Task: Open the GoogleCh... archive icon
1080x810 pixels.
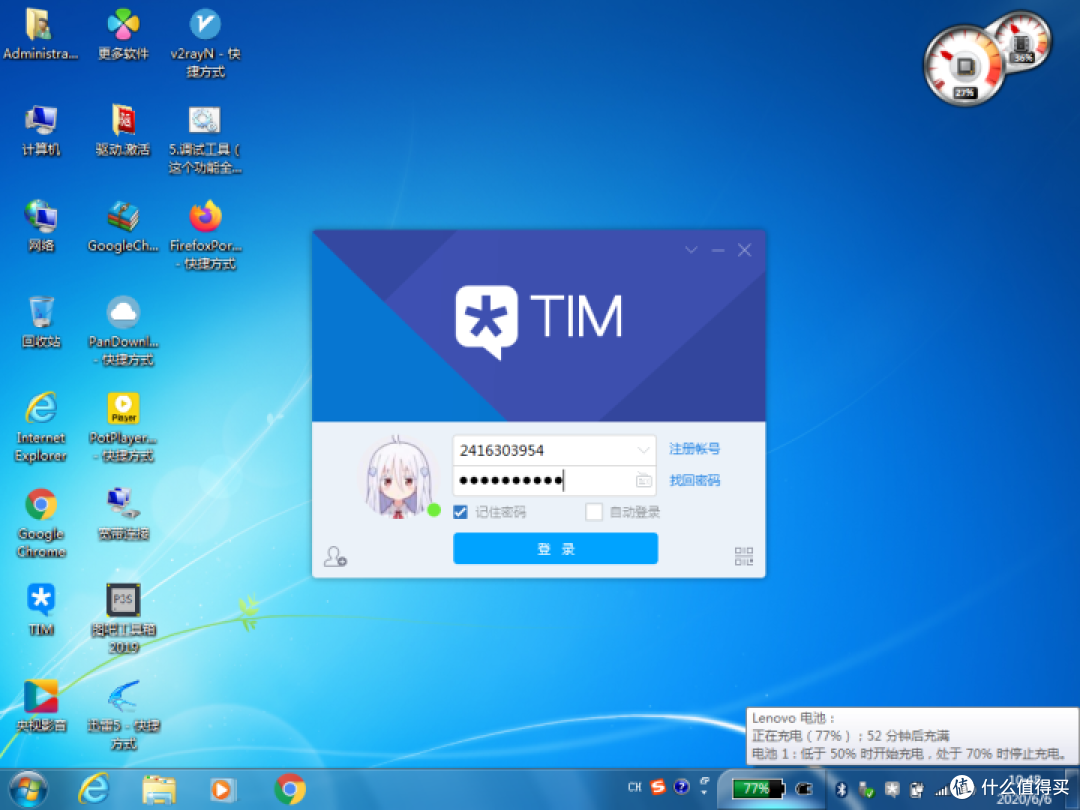Action: [x=123, y=226]
